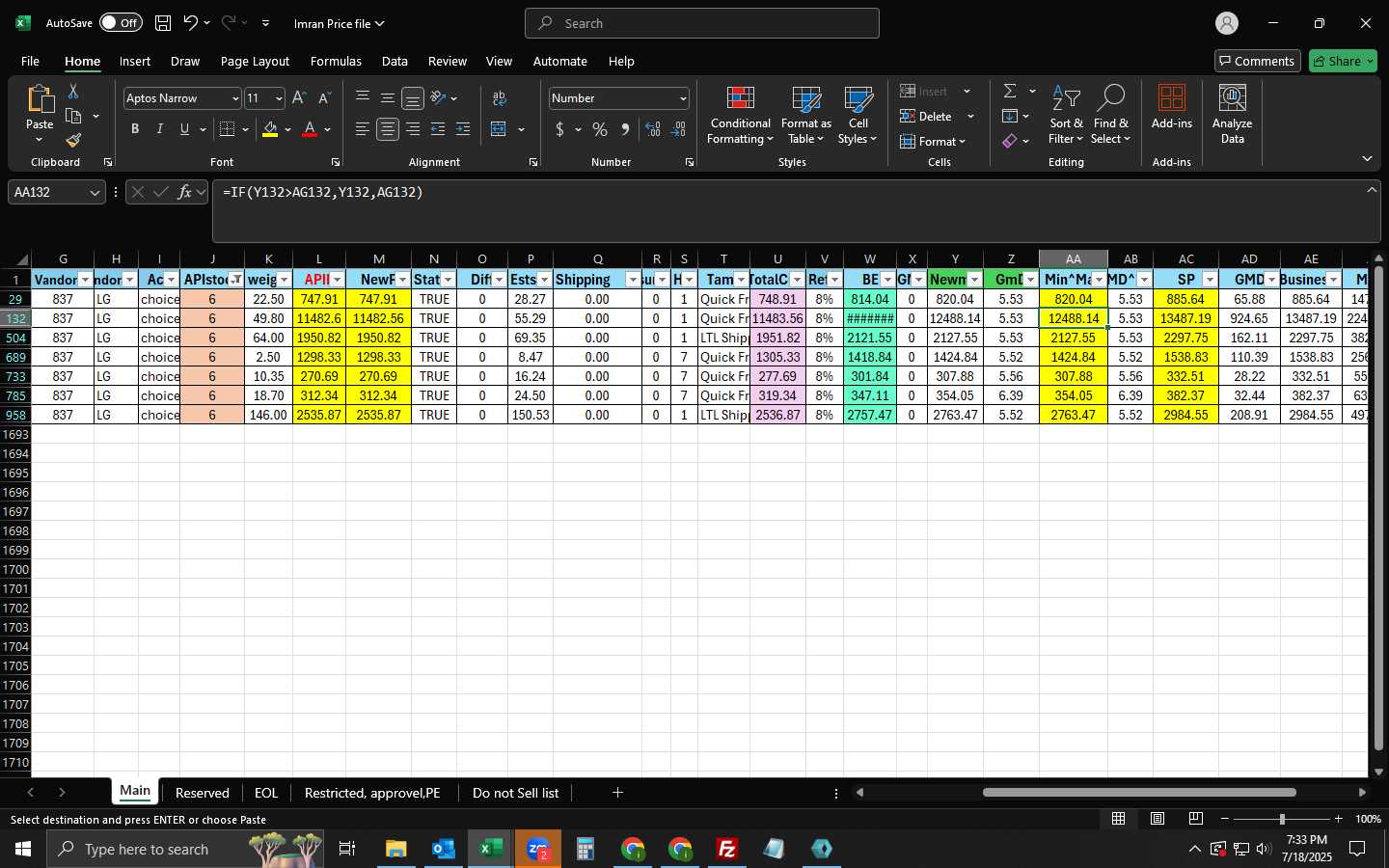The height and width of the screenshot is (868, 1389).
Task: Expand the formula bar chevron
Action: click(x=1372, y=190)
